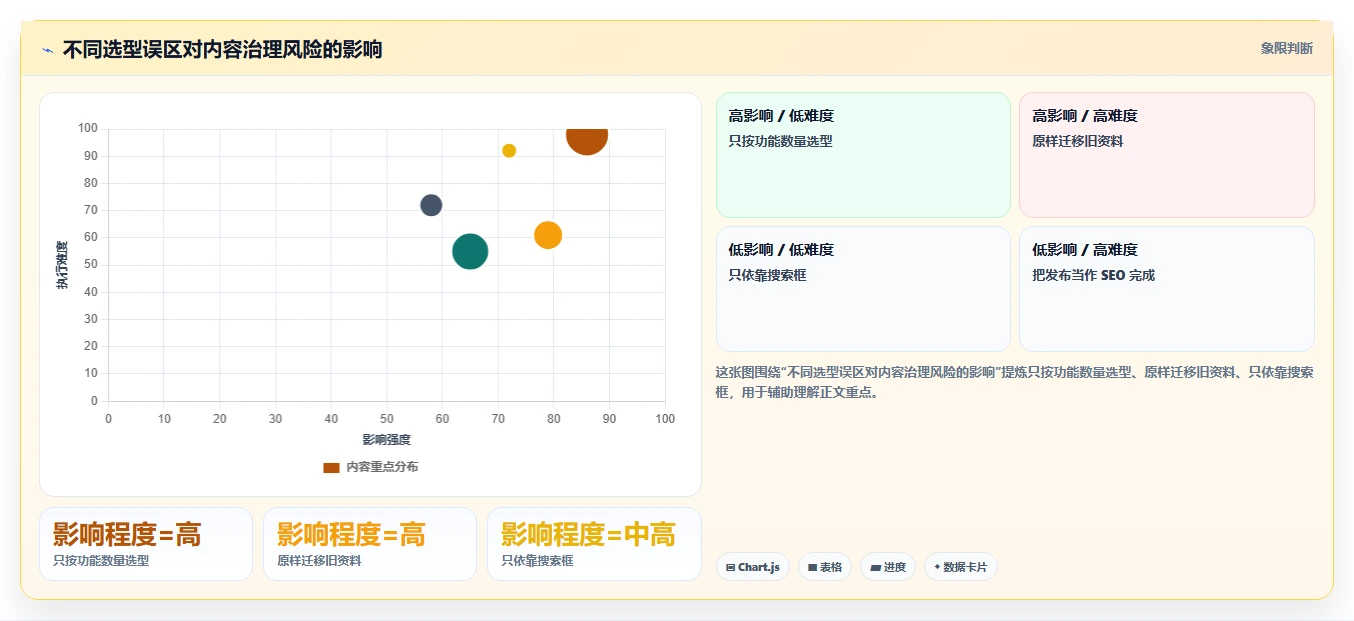Toggle the 内容重点分布 legend swatch
The width and height of the screenshot is (1354, 621).
pyautogui.click(x=331, y=468)
